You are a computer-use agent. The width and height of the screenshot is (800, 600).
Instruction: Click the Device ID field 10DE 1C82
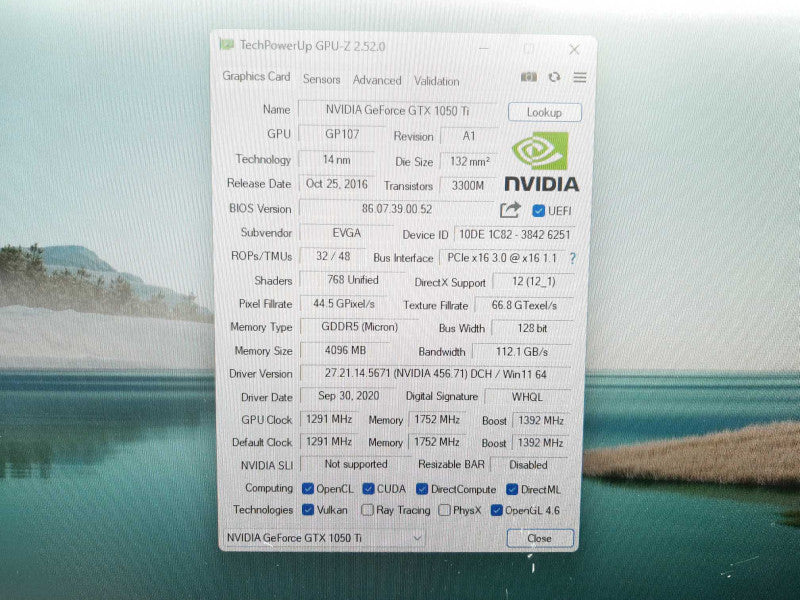tap(514, 234)
